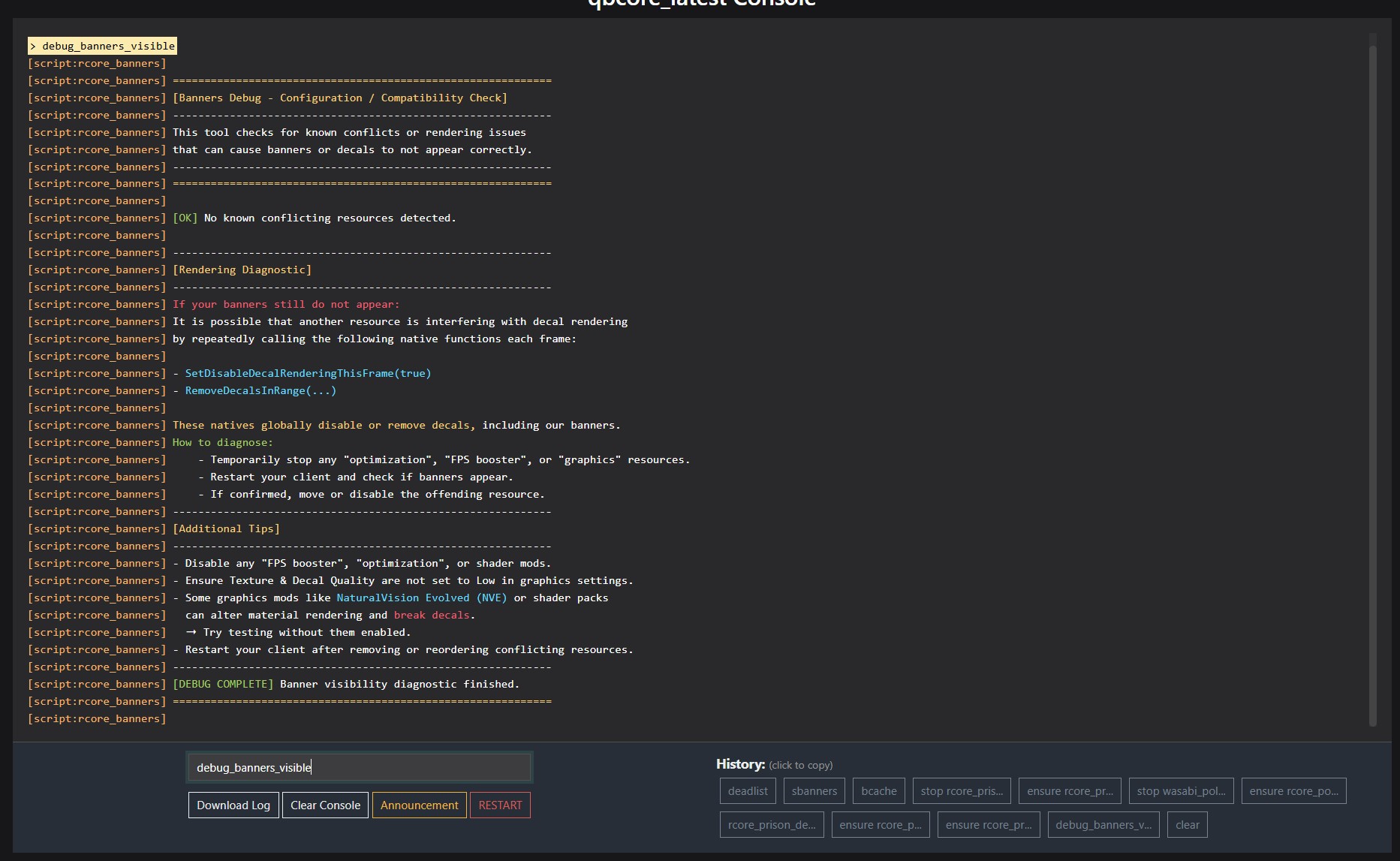Image resolution: width=1400 pixels, height=861 pixels.
Task: Click the SetDisableDecalRenderingThisFrame(true) text
Action: tap(308, 373)
